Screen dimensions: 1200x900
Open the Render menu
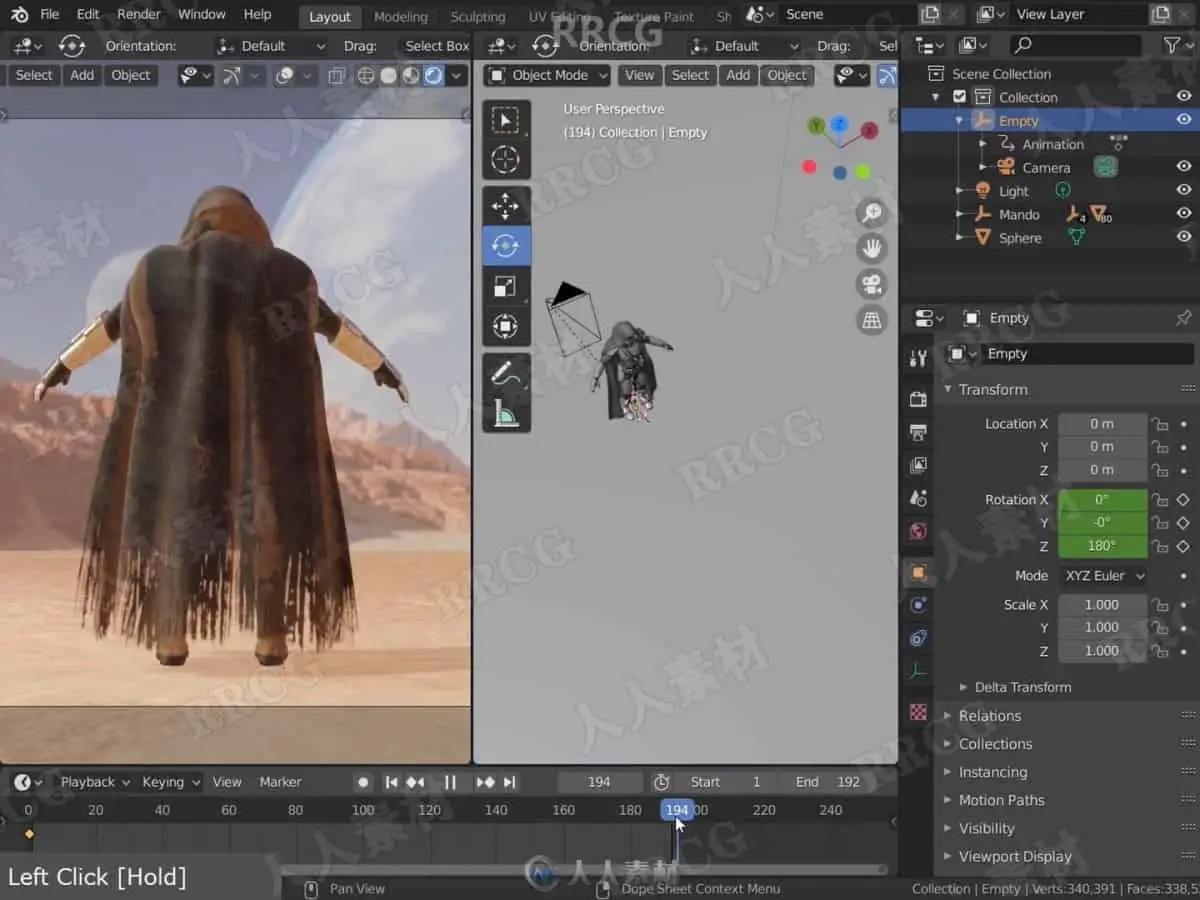pos(139,14)
